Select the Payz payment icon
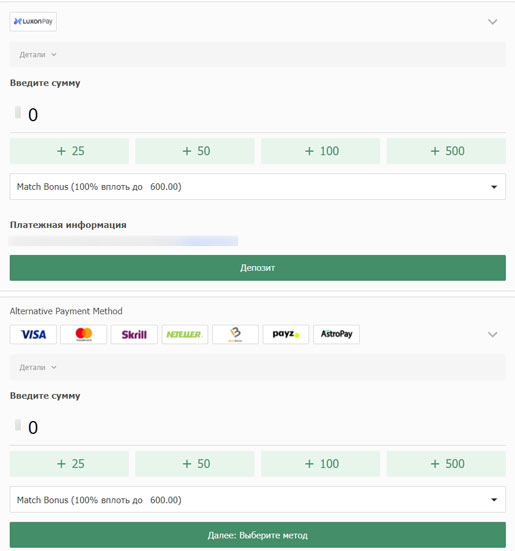This screenshot has width=515, height=551. click(286, 334)
